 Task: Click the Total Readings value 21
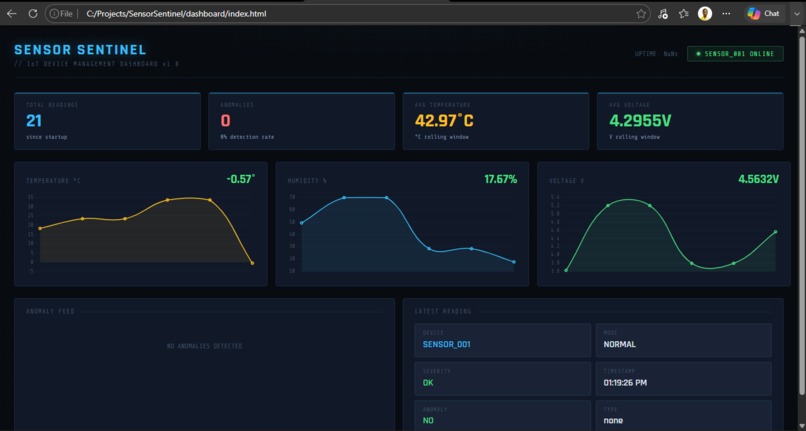click(34, 121)
